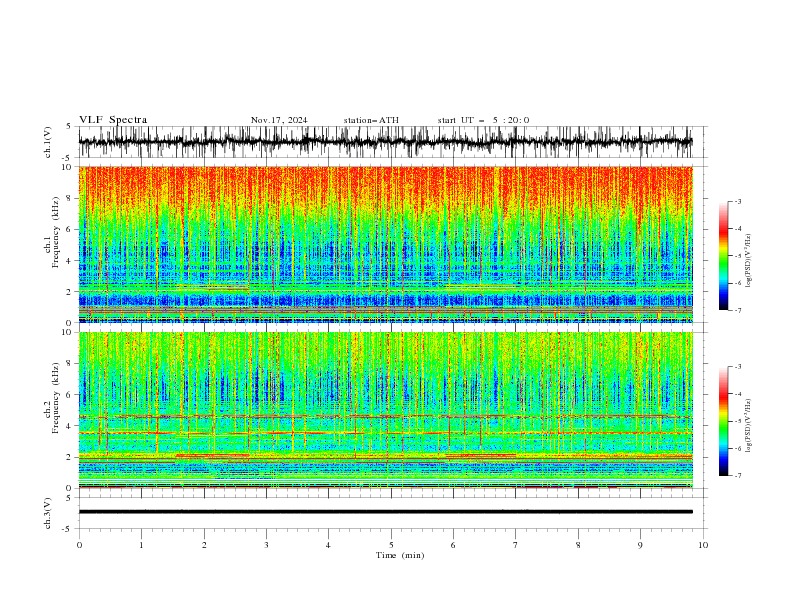This screenshot has height=612, width=792.
Task: Click the time axis tick label '0'
Action: (79, 545)
